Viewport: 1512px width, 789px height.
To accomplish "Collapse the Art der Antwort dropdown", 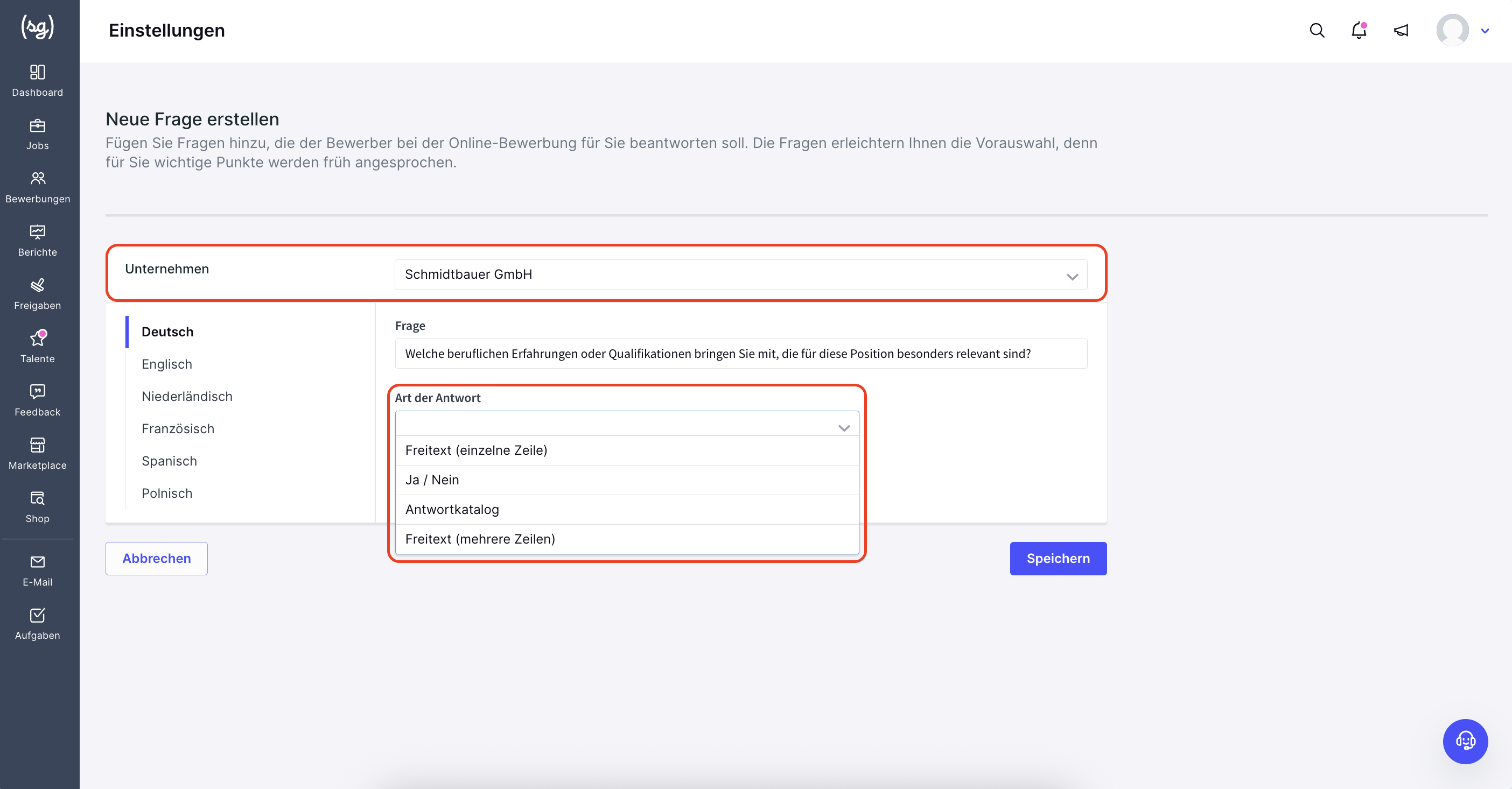I will pyautogui.click(x=627, y=423).
